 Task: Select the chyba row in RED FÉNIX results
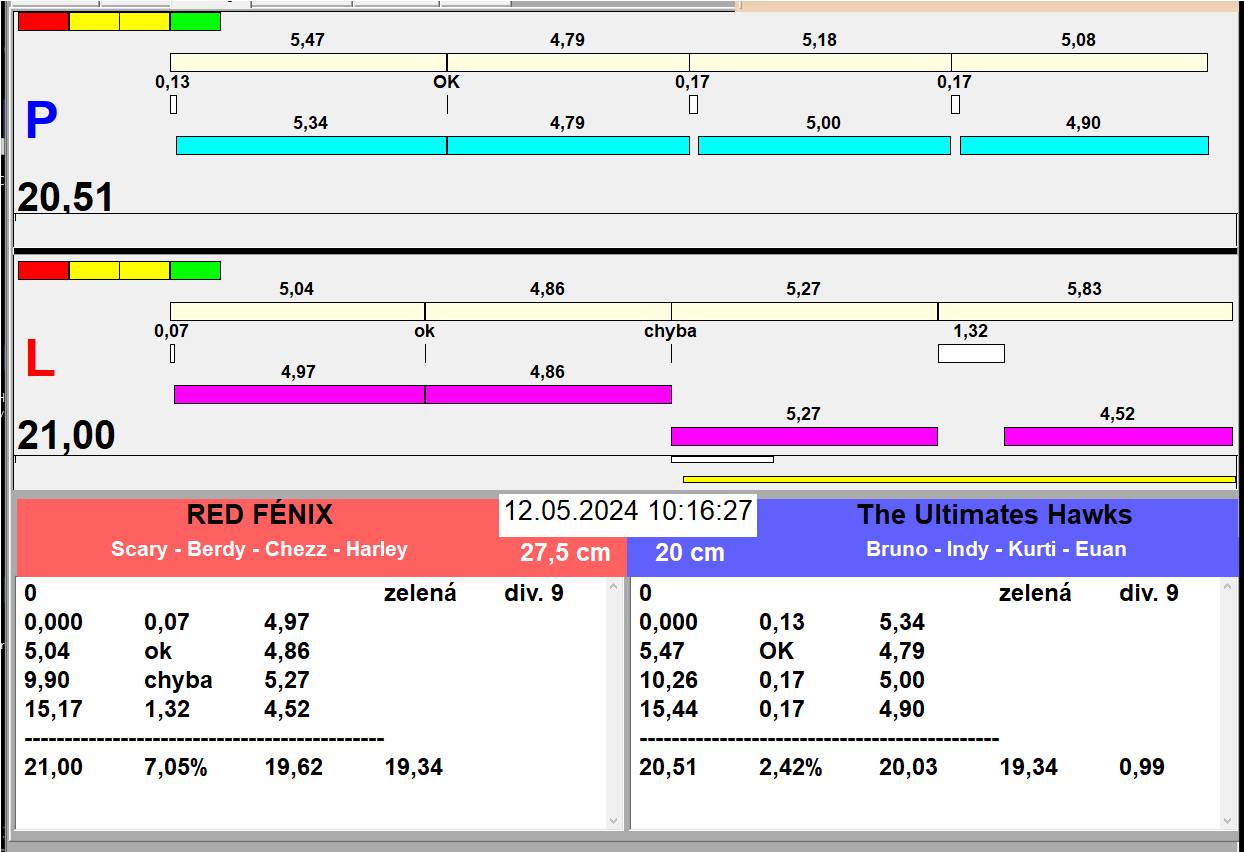click(x=178, y=680)
